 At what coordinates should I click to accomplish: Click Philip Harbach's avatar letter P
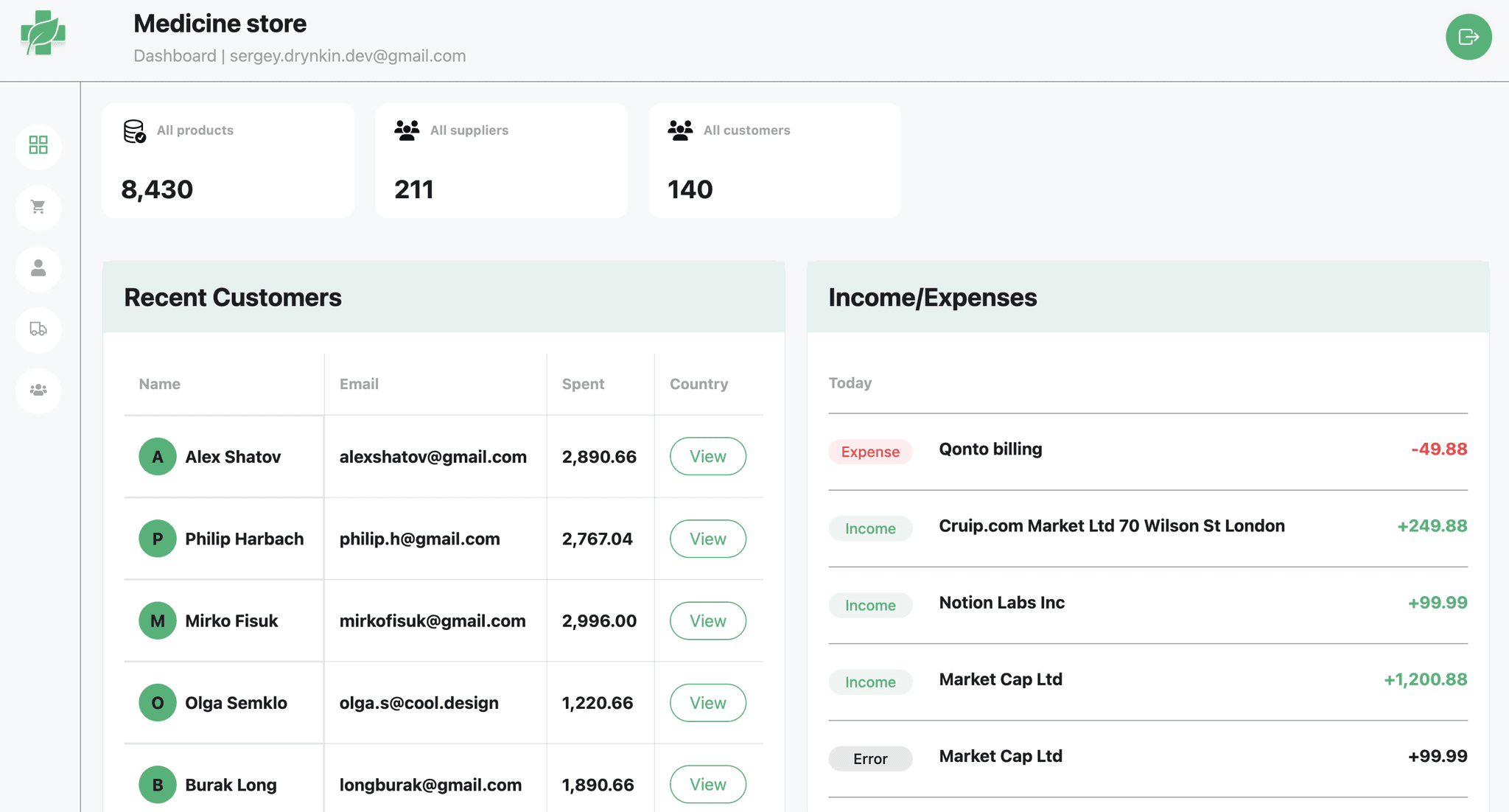click(x=158, y=539)
